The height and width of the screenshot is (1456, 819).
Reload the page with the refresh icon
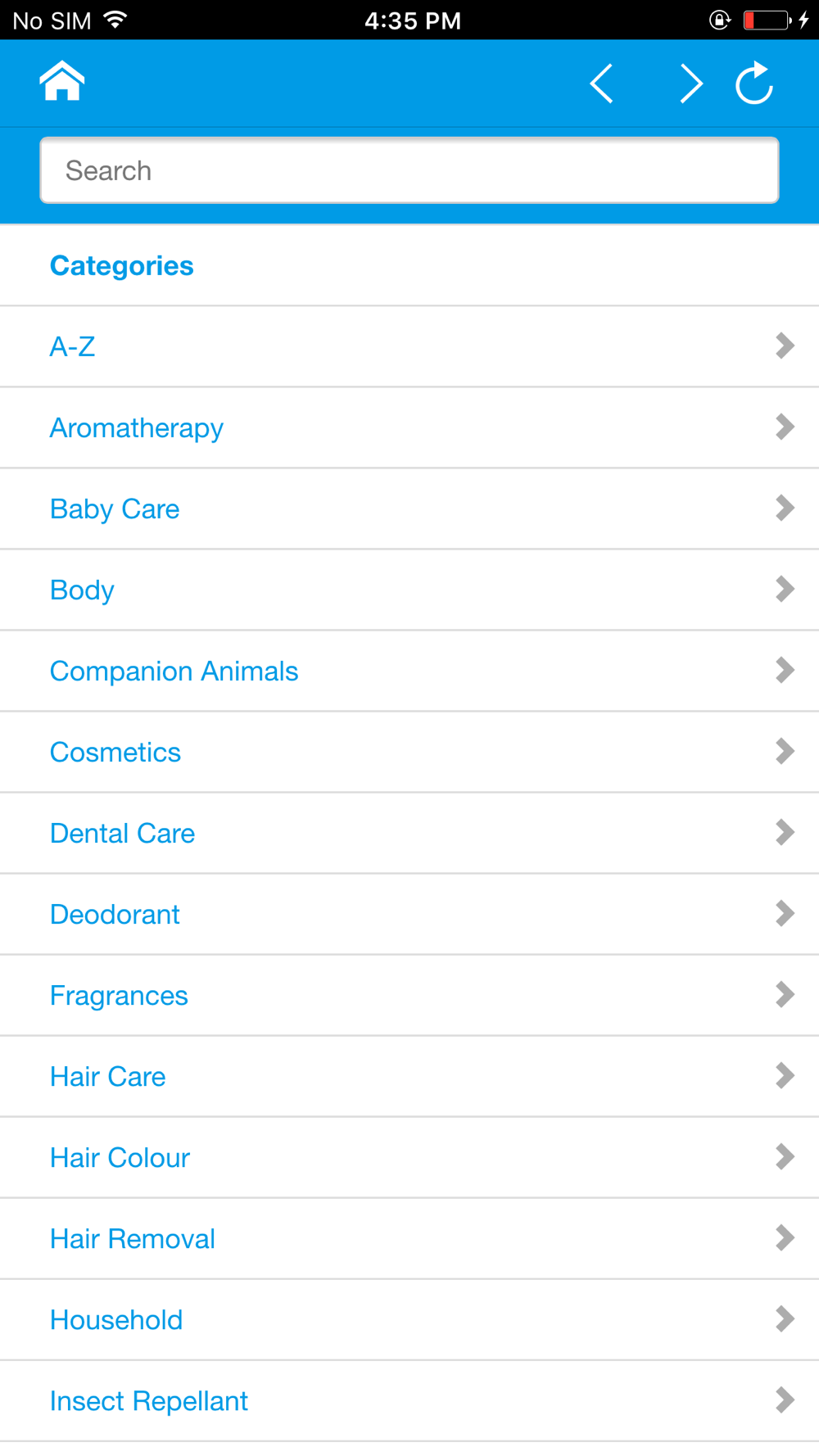754,84
